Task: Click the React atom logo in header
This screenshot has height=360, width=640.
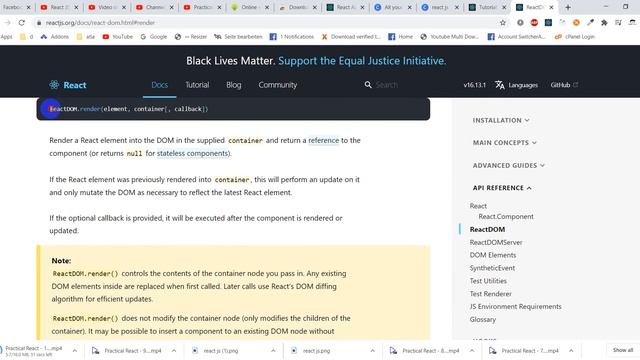Action: 54,84
